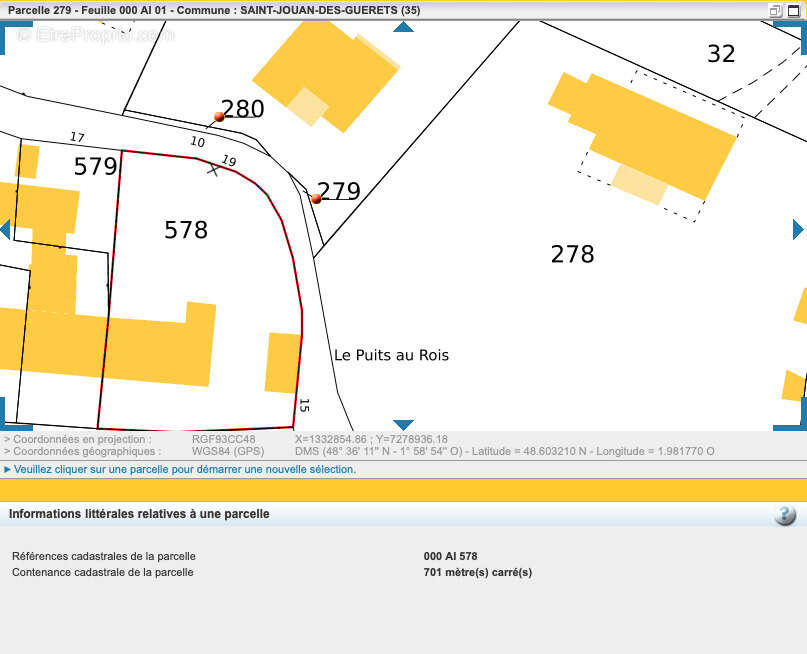
Task: Click the Le Puits au Rois label
Action: click(391, 355)
